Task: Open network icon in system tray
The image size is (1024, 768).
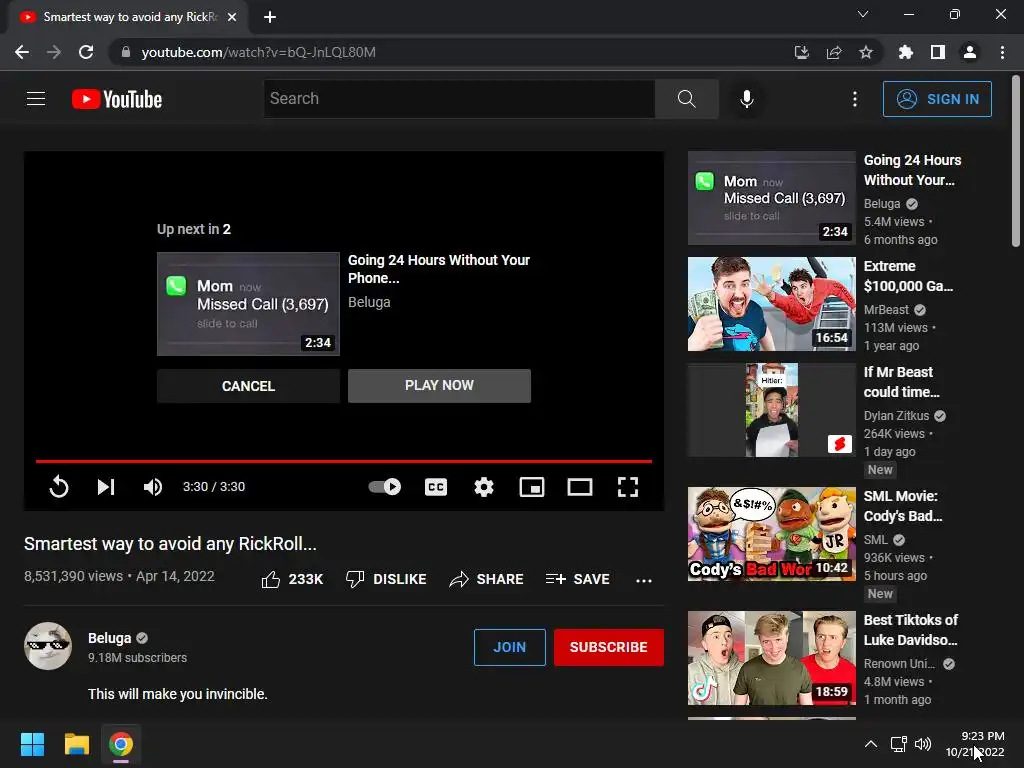Action: (x=899, y=744)
